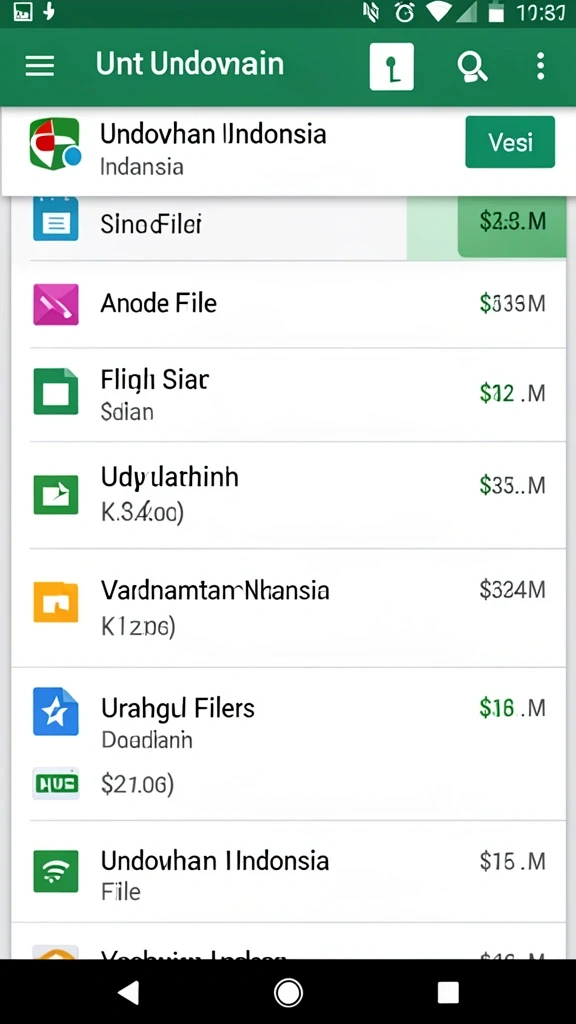This screenshot has width=576, height=1024.
Task: Open the Undovhan Indonsia app icon in banner
Action: tap(55, 144)
